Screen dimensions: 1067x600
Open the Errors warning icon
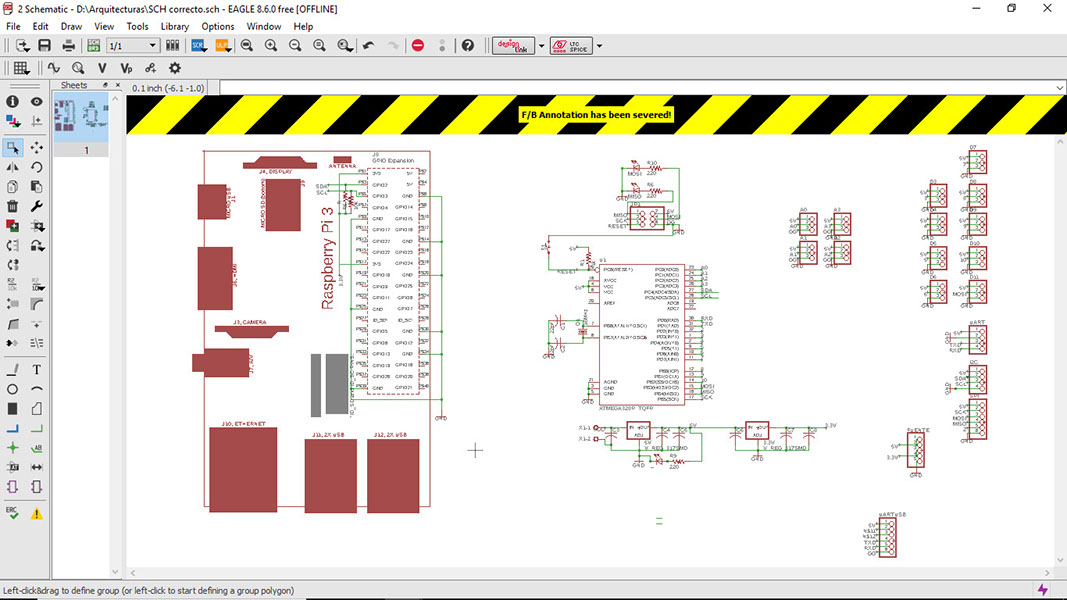point(37,514)
